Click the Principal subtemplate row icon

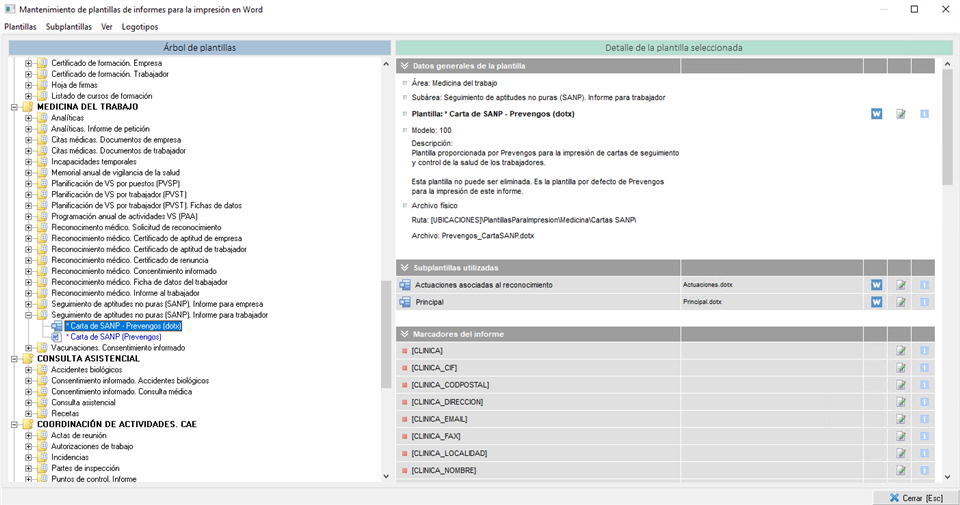[x=405, y=302]
